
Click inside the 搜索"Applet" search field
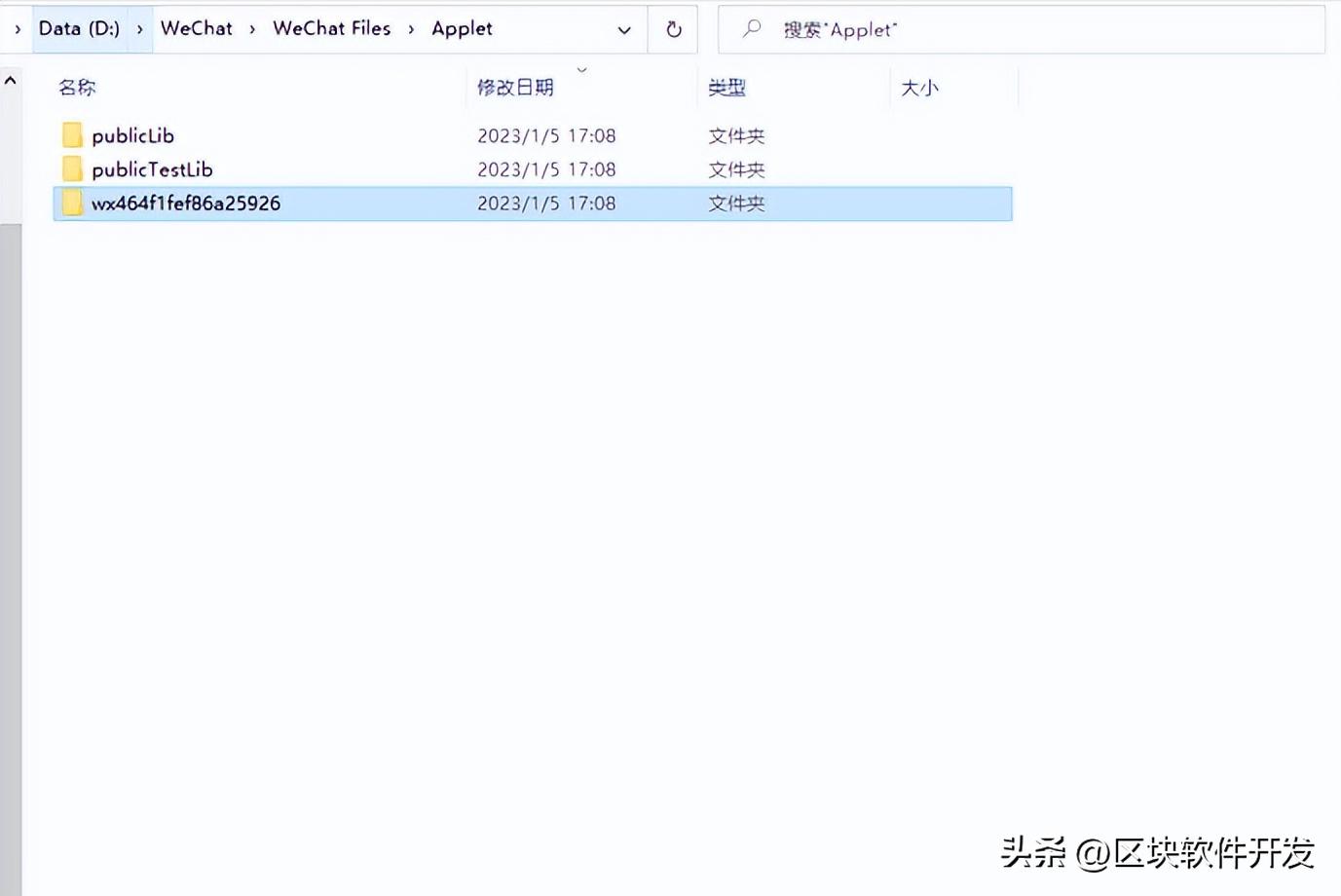974,29
